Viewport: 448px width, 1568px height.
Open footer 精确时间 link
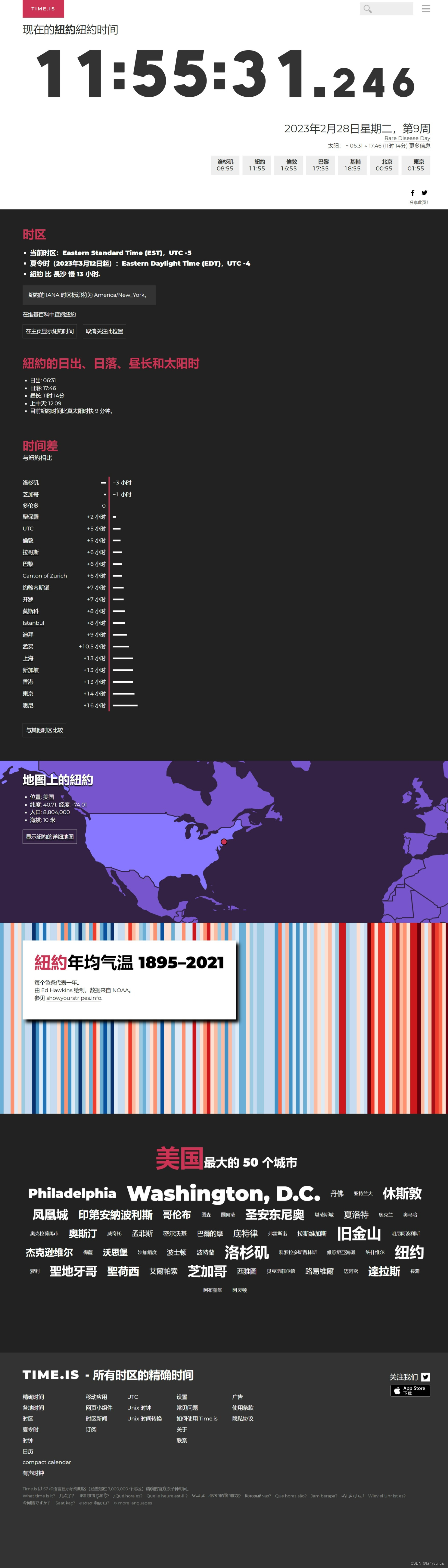coord(33,1397)
